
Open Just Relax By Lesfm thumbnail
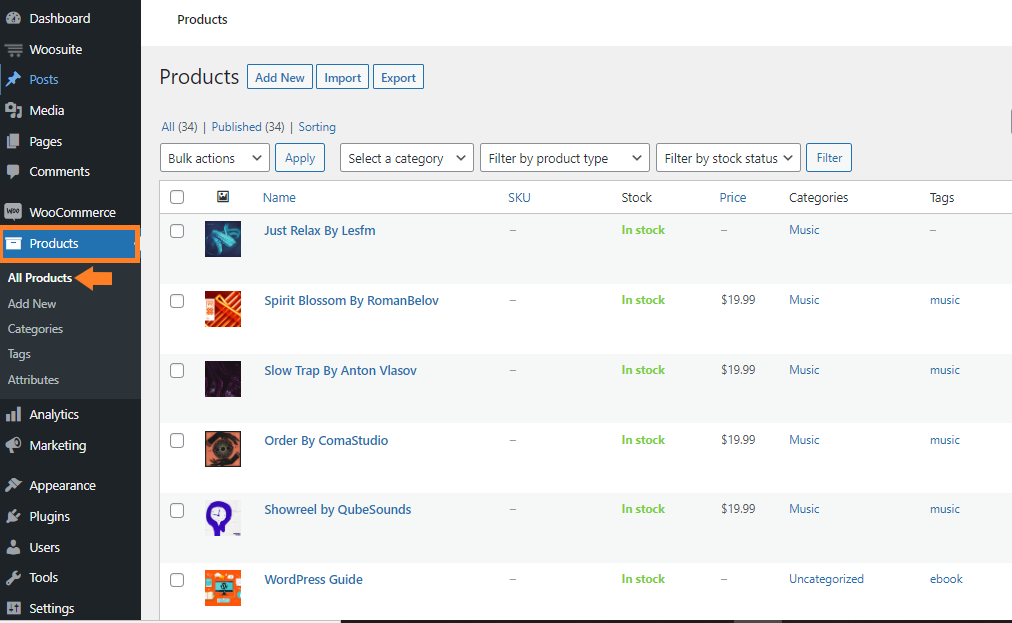click(223, 239)
